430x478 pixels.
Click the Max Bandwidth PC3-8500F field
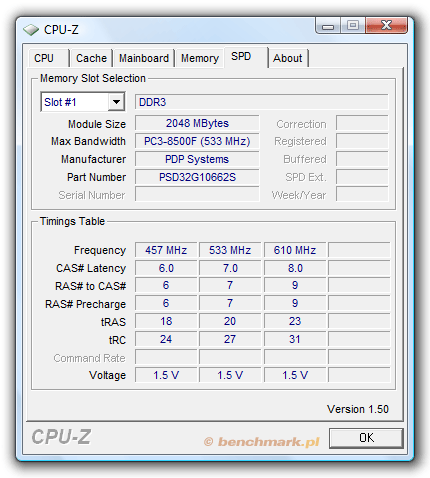click(x=197, y=141)
